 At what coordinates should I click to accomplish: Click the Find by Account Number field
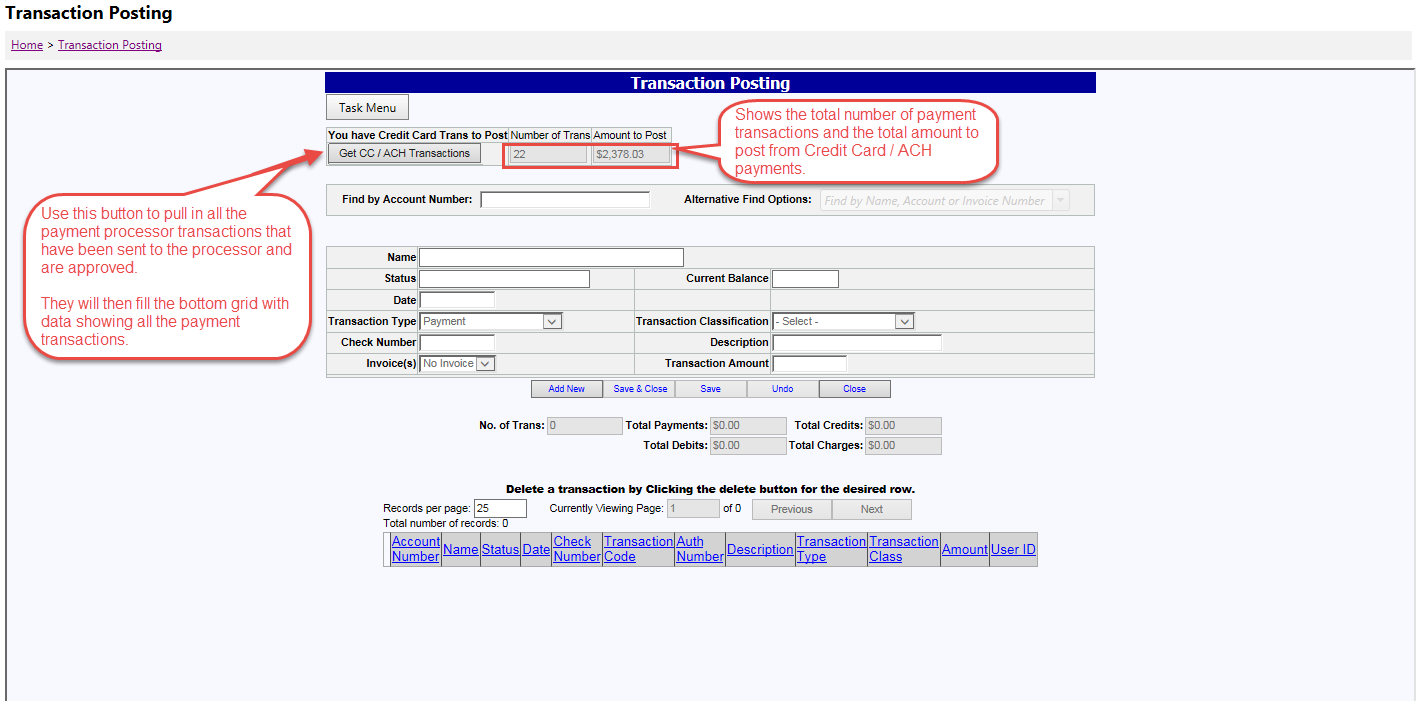click(x=565, y=199)
